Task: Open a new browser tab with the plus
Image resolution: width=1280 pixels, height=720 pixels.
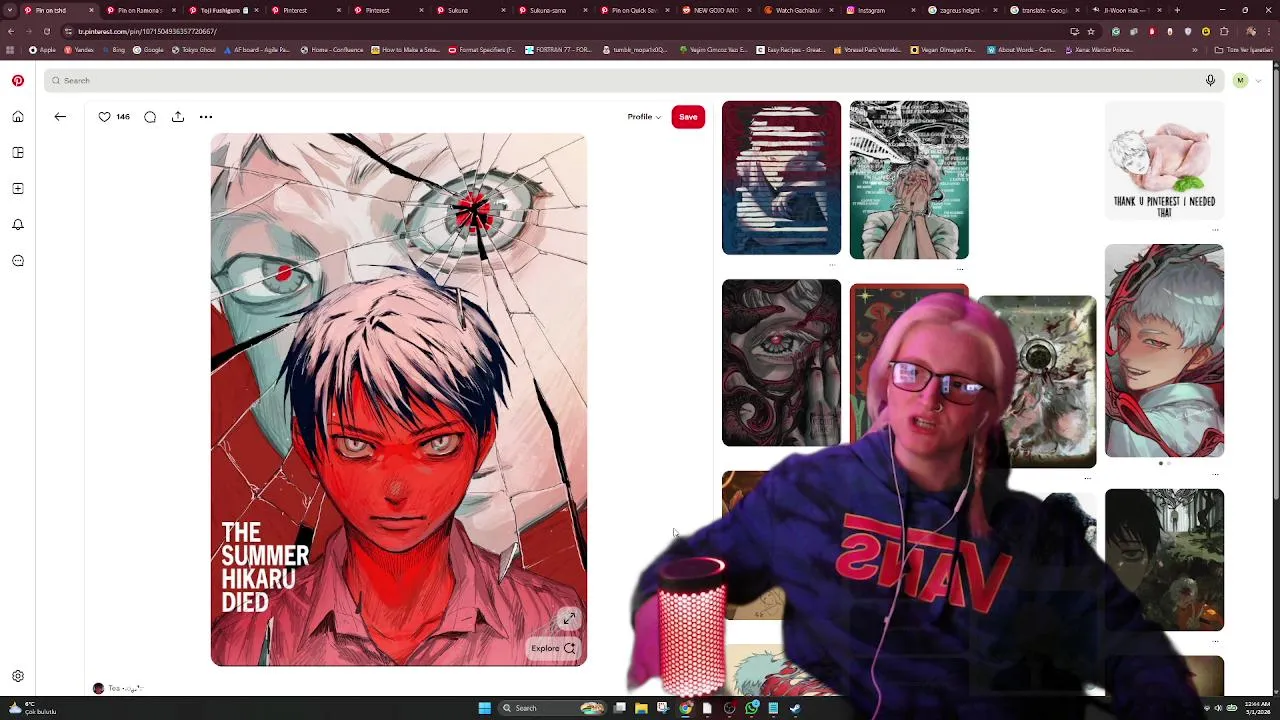Action: tap(1177, 10)
